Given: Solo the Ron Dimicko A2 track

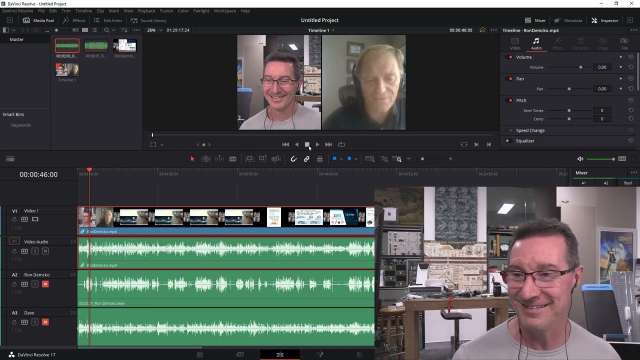Looking at the screenshot, I should coord(35,284).
